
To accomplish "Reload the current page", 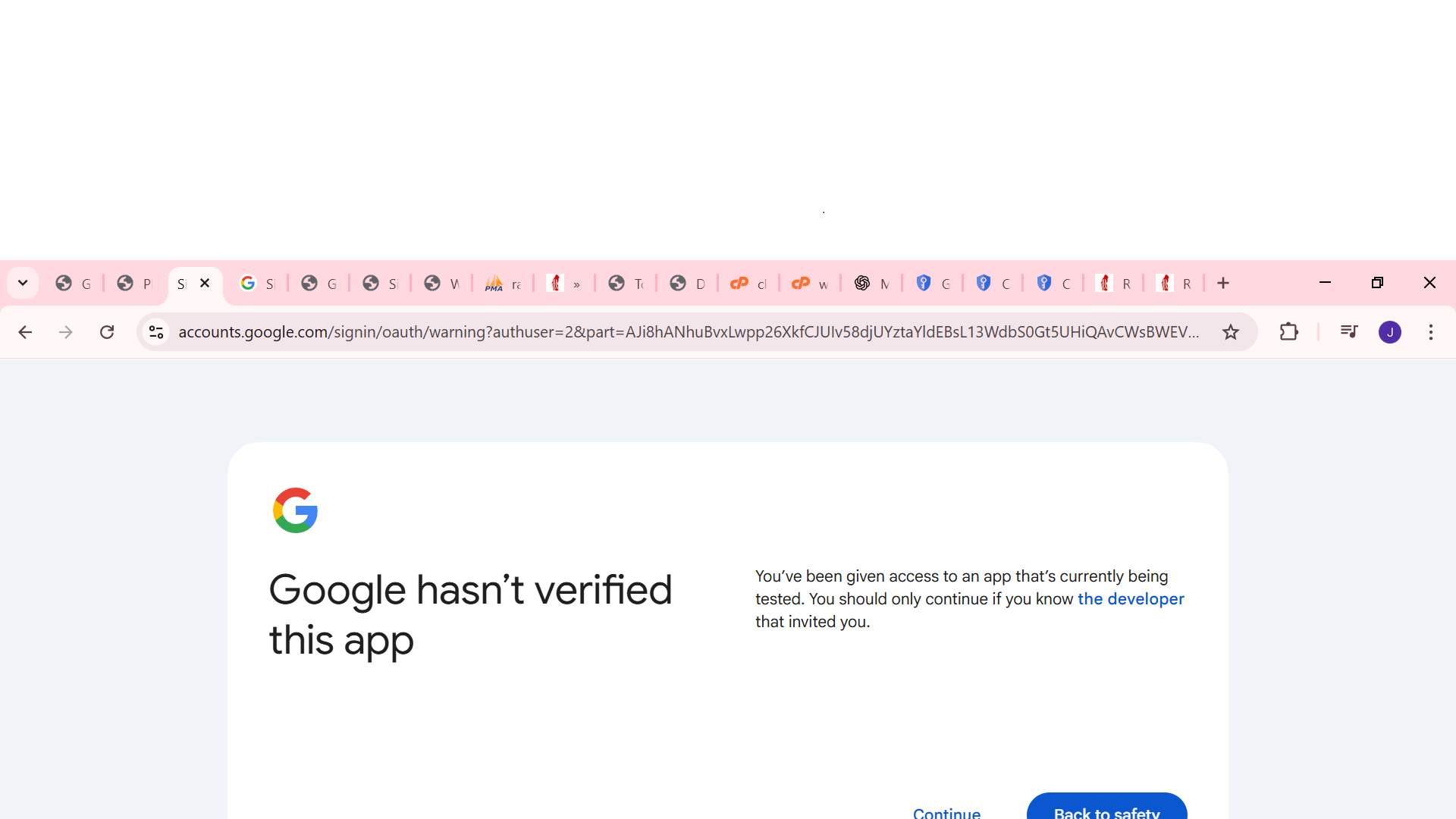I will pyautogui.click(x=107, y=332).
